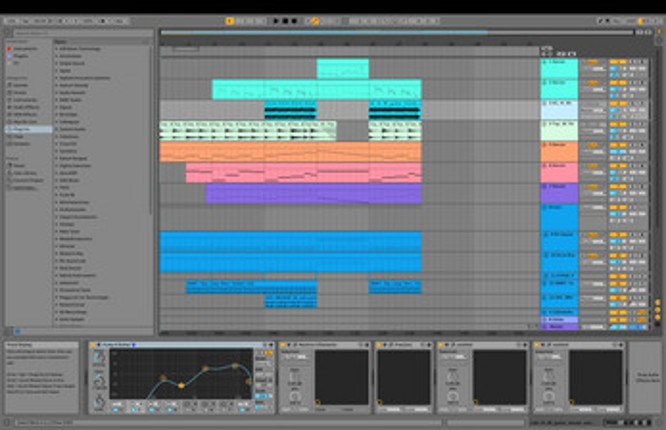Open Current Project under browser Places
This screenshot has height=430, width=666.
(25, 180)
